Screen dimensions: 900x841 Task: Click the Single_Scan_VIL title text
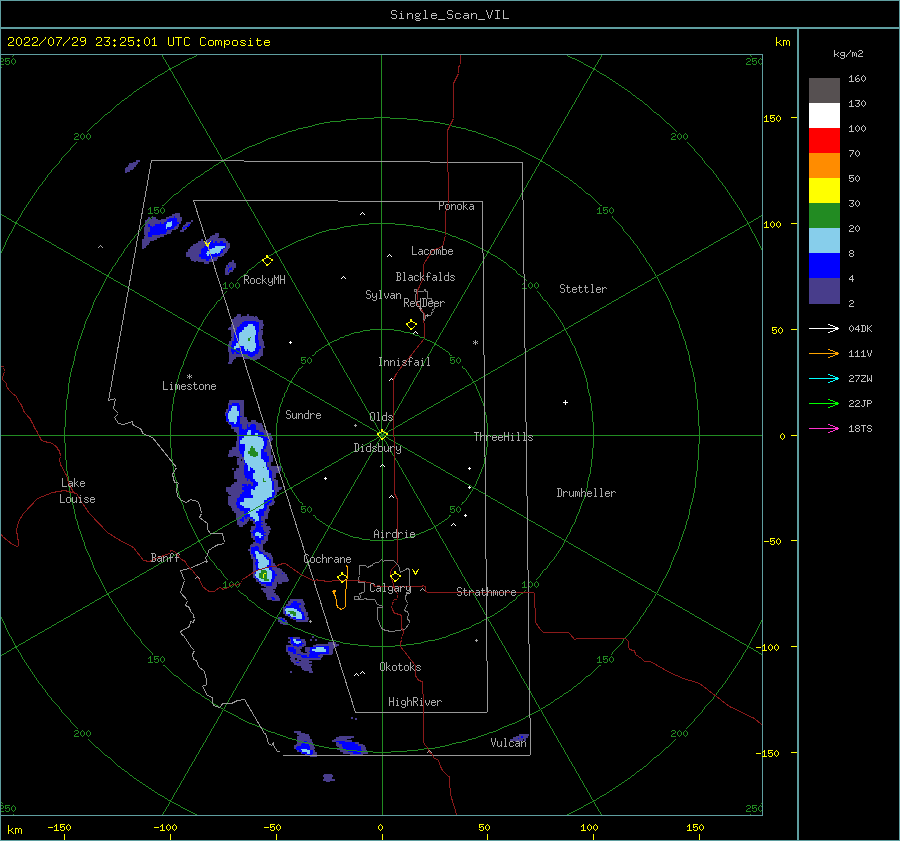click(449, 15)
